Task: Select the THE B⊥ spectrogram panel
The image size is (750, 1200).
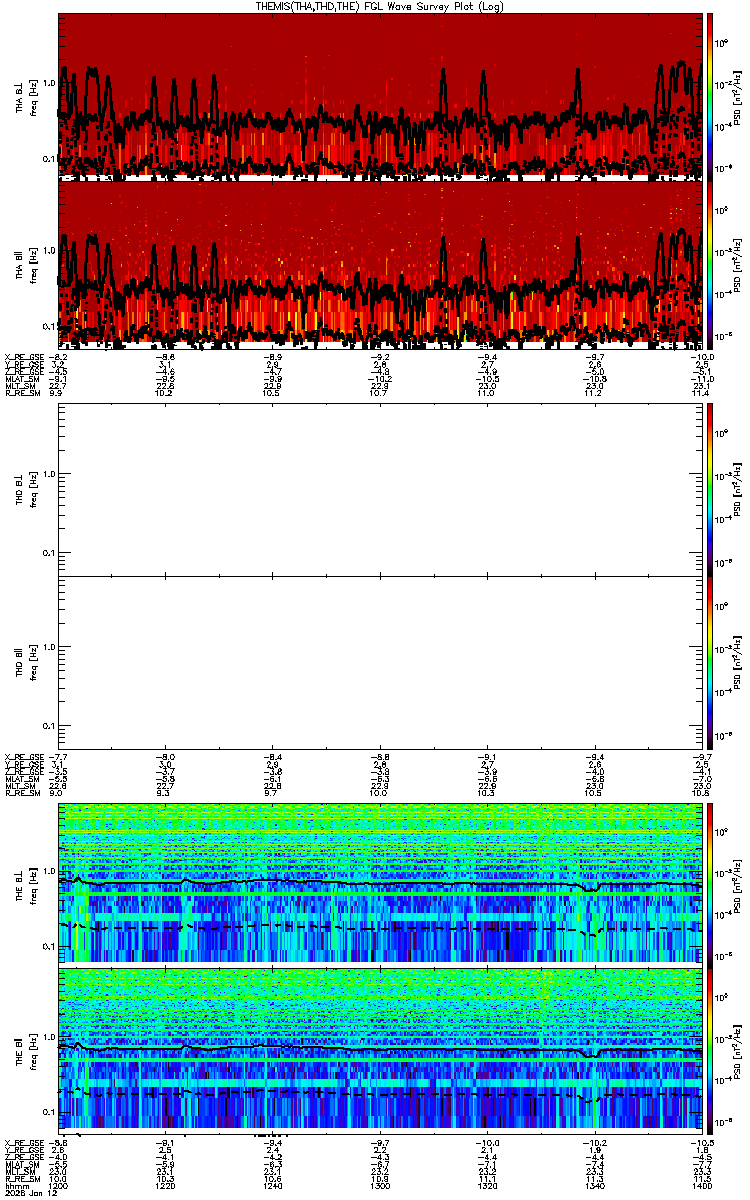Action: 381,881
